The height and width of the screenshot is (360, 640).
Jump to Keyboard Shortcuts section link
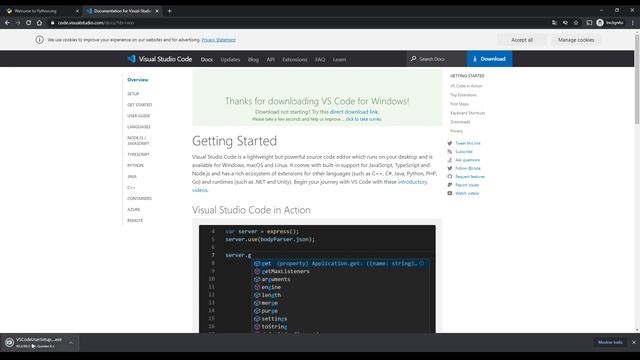(467, 113)
